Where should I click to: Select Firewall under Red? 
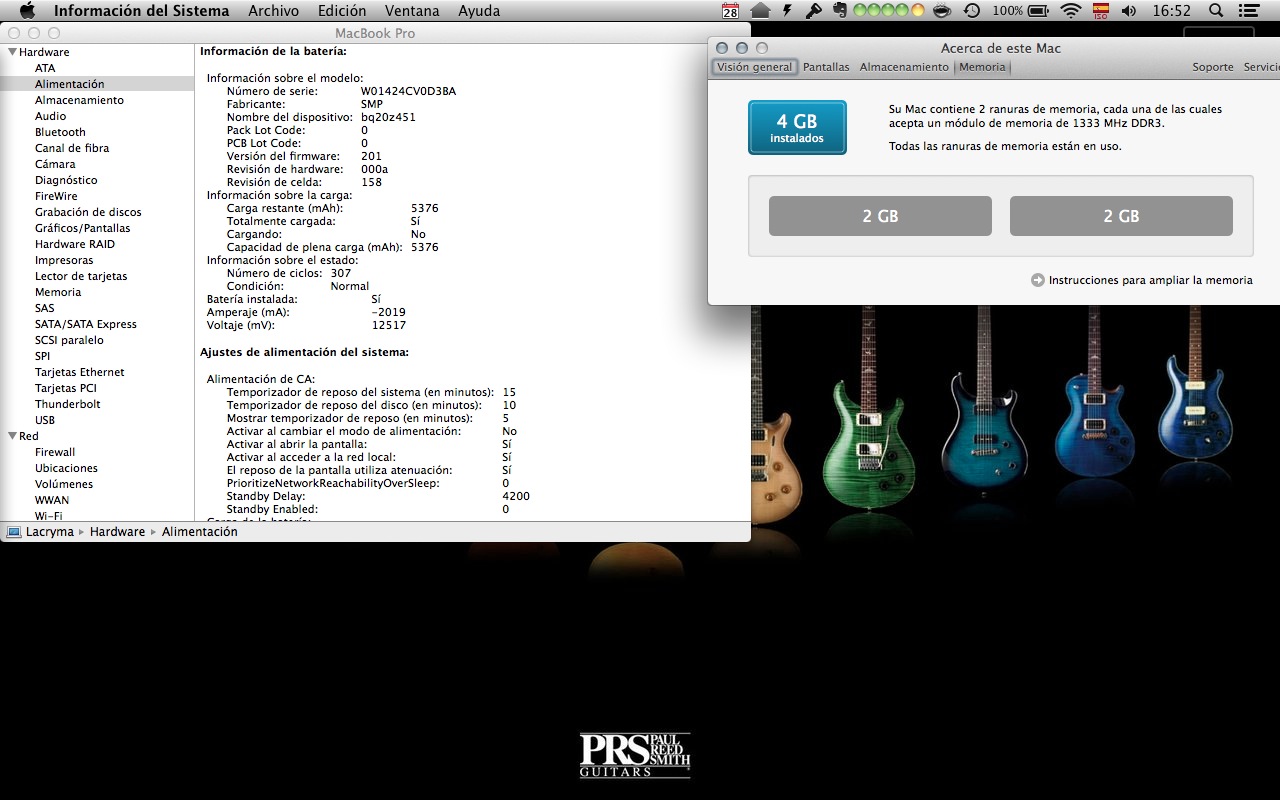[x=55, y=452]
